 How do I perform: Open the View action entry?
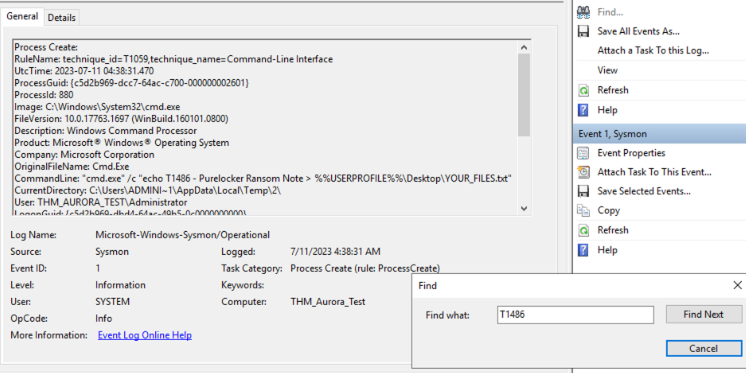click(608, 70)
